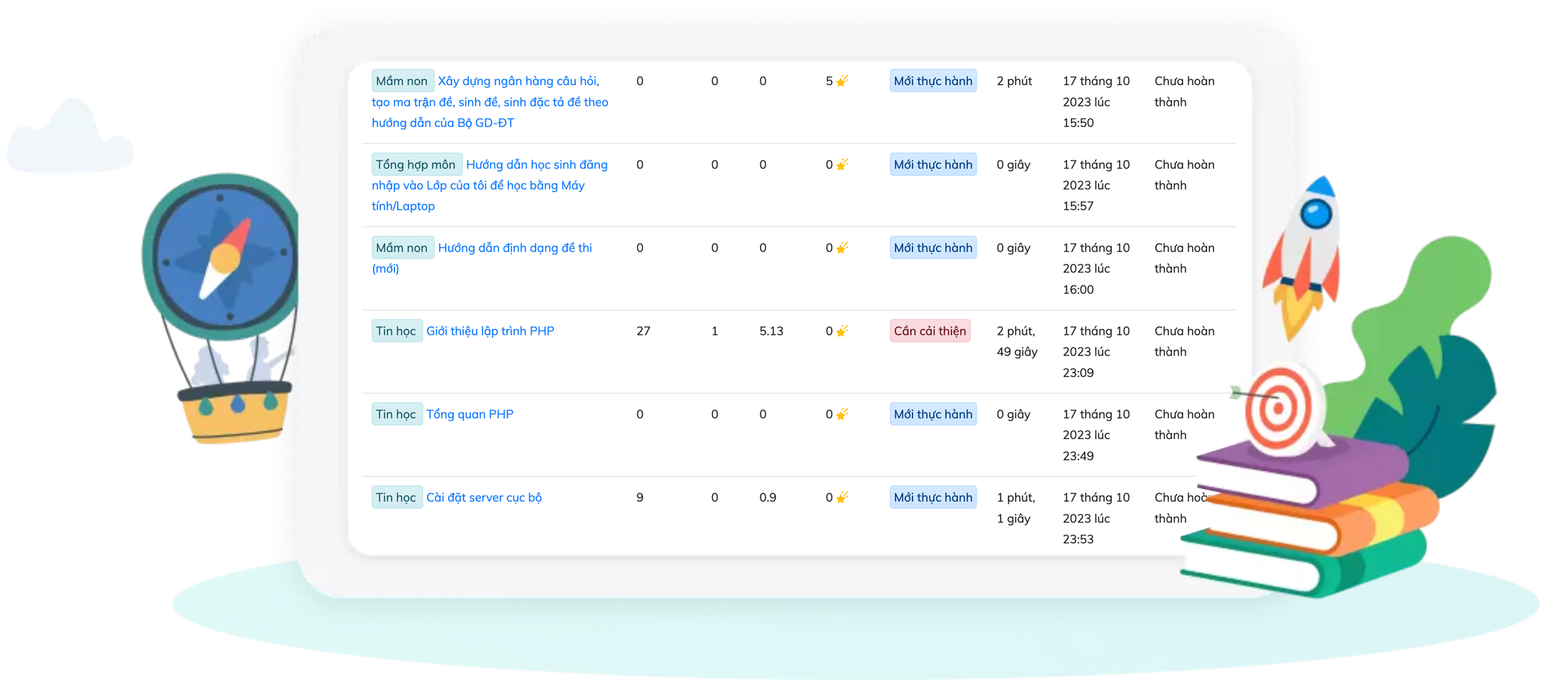1568x691 pixels.
Task: Click the star icon in the Tổng quan PHP row
Action: (x=842, y=414)
